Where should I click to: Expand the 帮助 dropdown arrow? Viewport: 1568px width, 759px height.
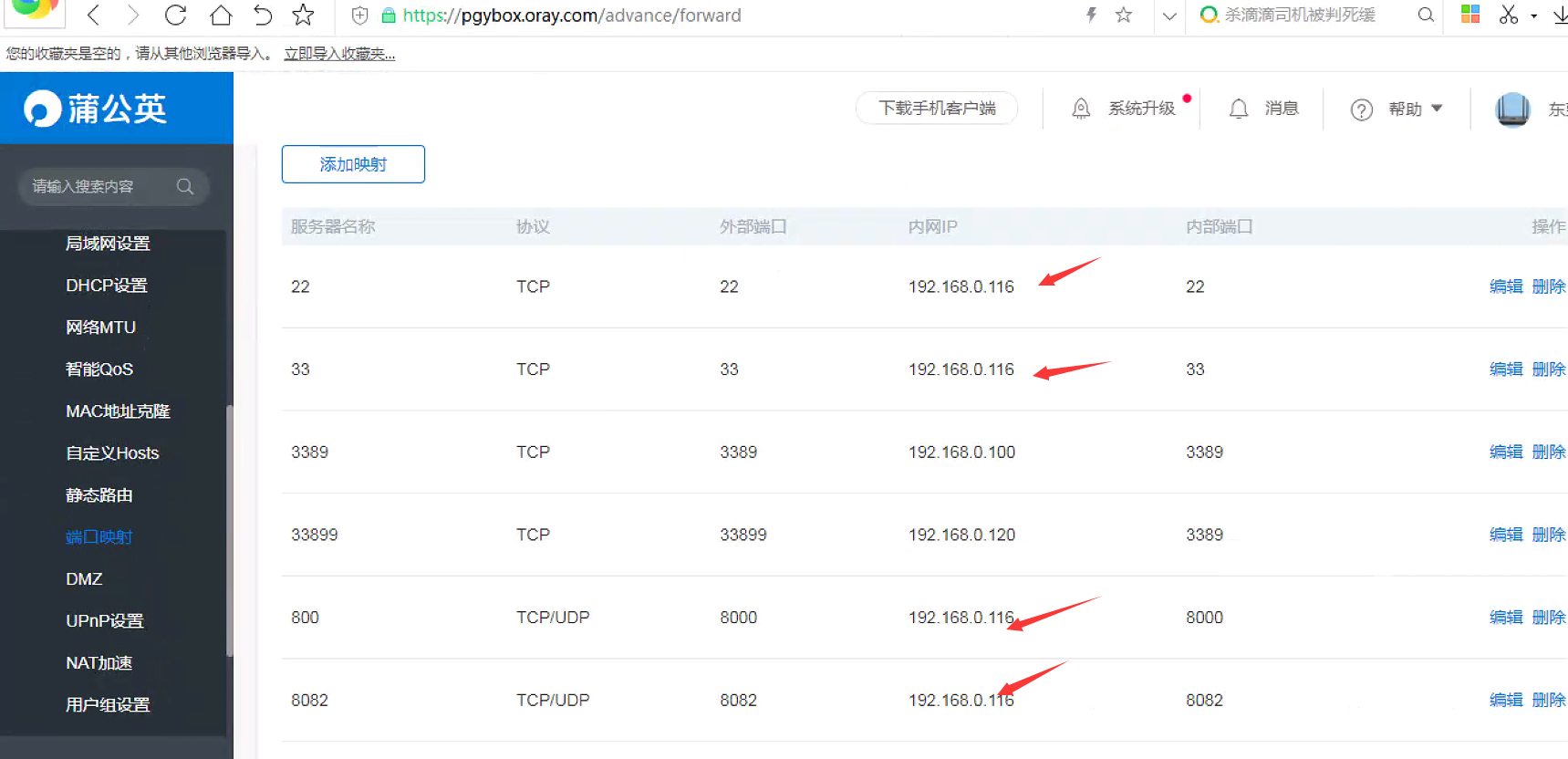pos(1437,108)
